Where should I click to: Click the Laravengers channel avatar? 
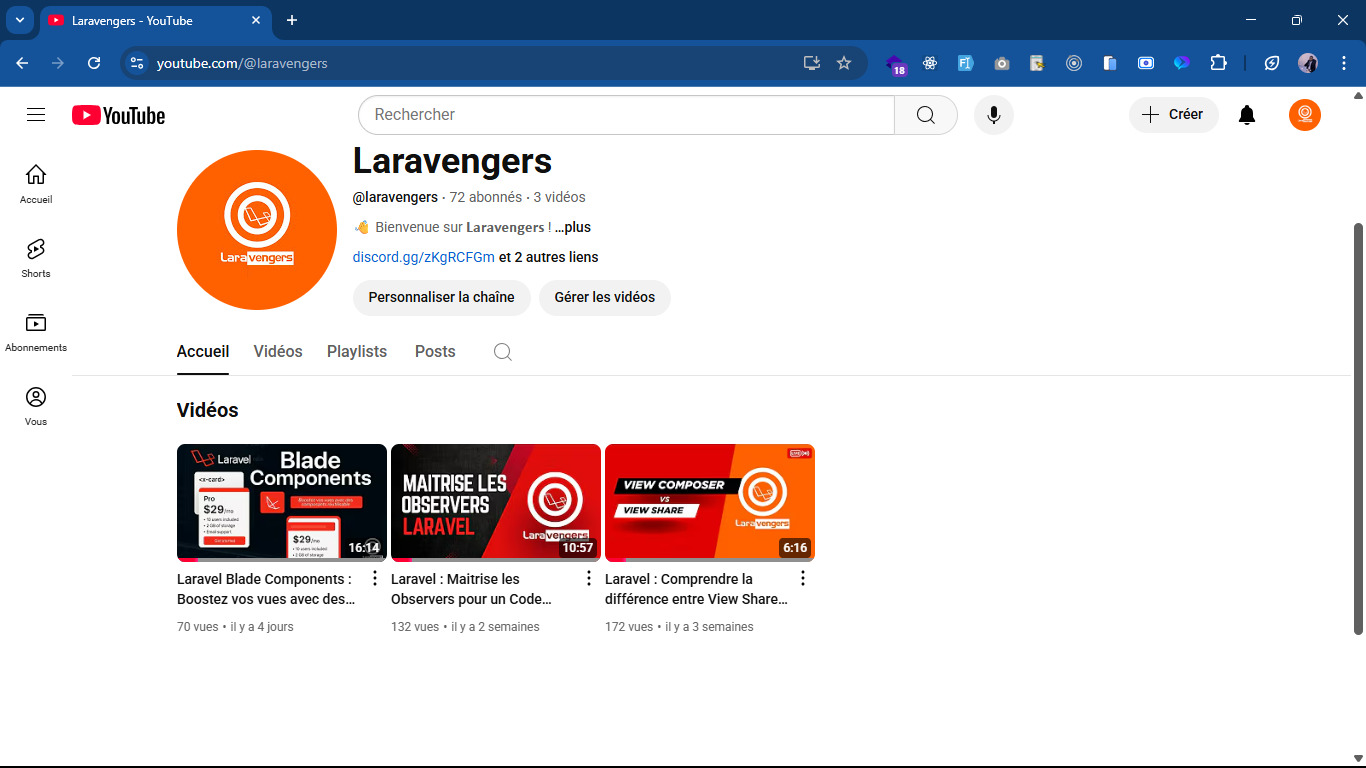257,230
